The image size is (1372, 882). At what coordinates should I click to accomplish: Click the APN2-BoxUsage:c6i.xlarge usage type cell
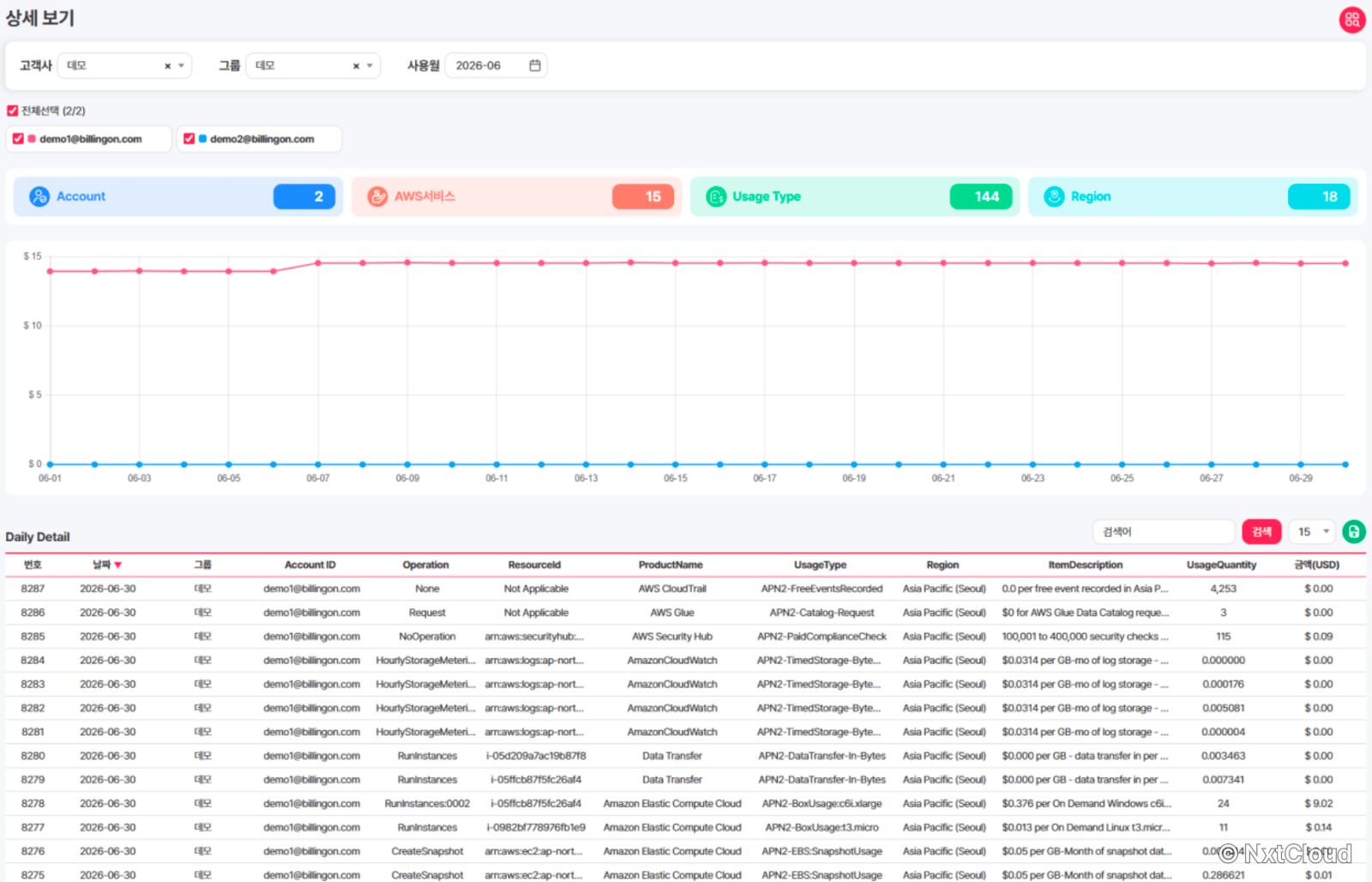(x=821, y=805)
